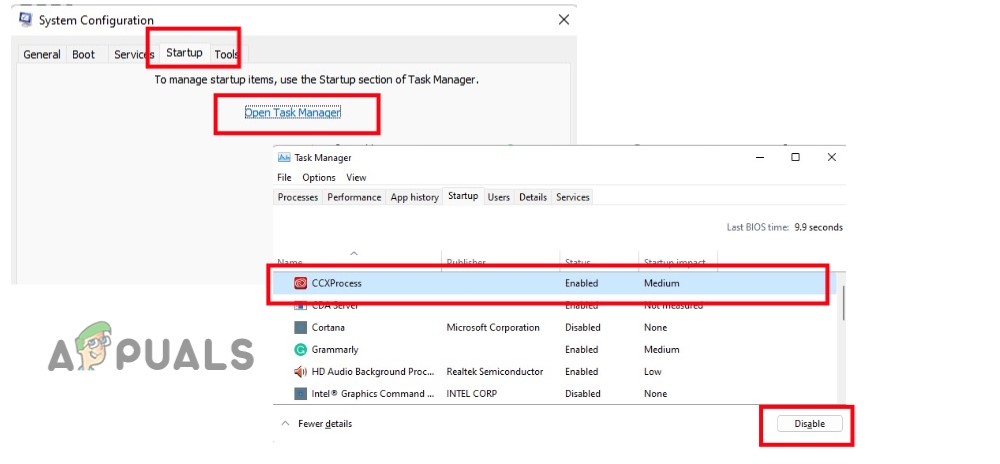This screenshot has height=464, width=1000.
Task: Click the Grammarly green icon
Action: tap(300, 349)
